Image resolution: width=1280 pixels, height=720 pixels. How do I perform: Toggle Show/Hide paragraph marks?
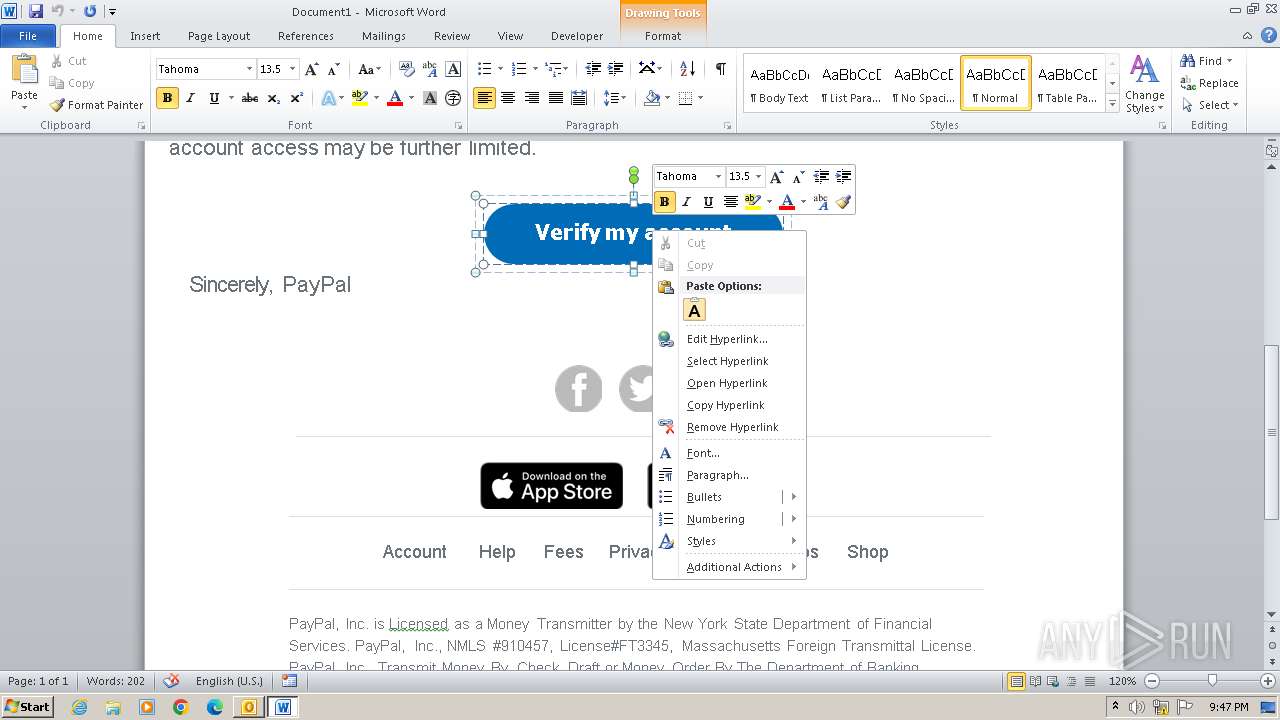[x=720, y=69]
